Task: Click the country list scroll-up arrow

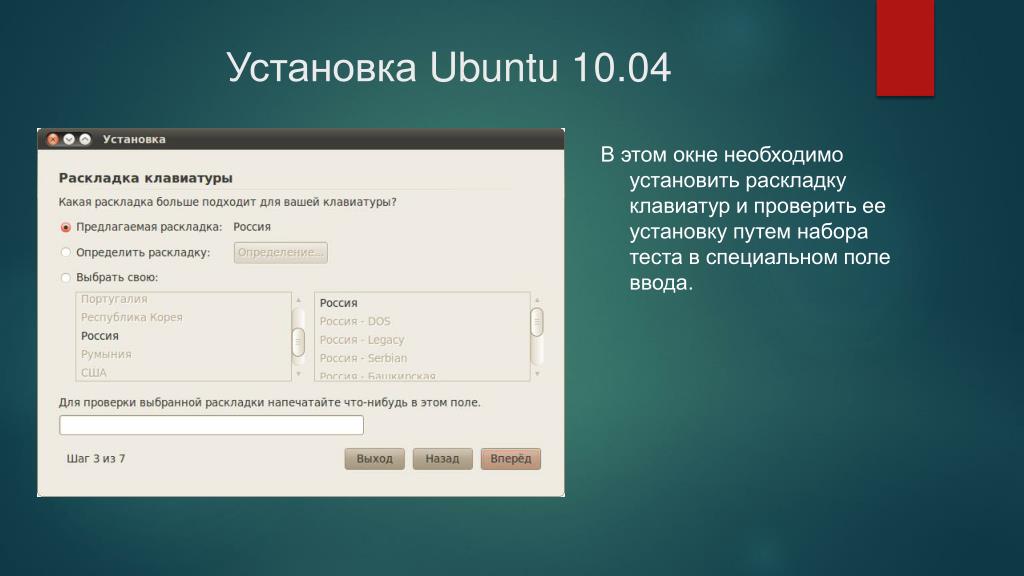Action: click(x=298, y=300)
